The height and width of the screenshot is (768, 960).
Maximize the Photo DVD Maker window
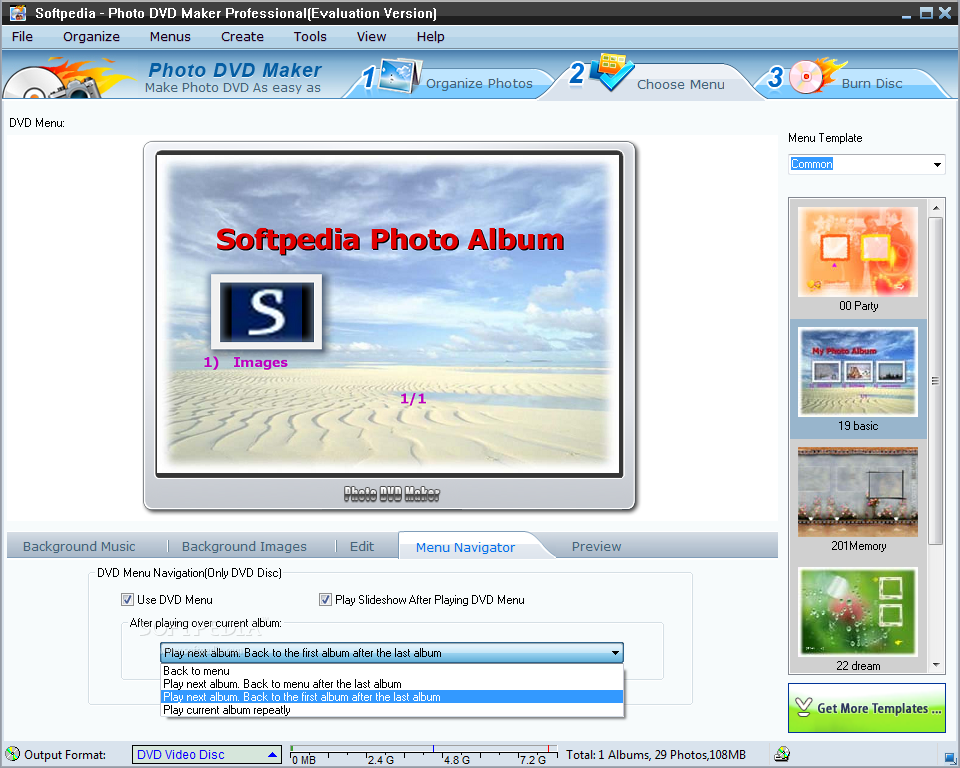pyautogui.click(x=926, y=13)
